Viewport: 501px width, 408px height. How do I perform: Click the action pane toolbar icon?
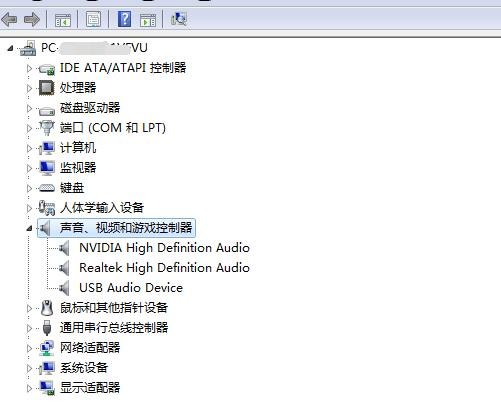click(148, 20)
